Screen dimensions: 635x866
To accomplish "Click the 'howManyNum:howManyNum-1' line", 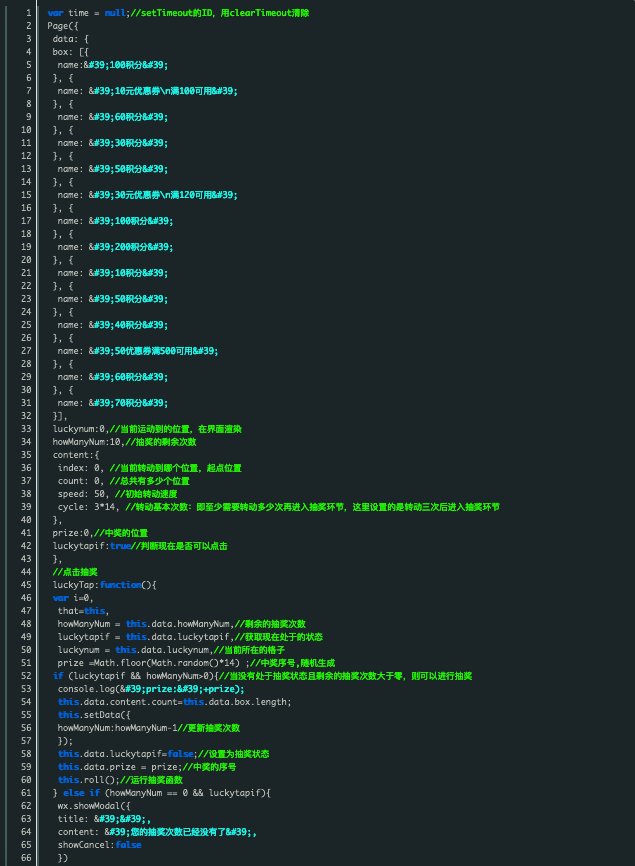I will (149, 727).
